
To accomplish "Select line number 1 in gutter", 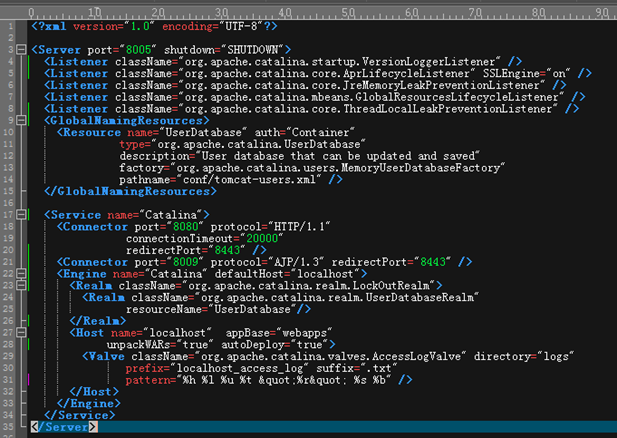I will coord(11,26).
